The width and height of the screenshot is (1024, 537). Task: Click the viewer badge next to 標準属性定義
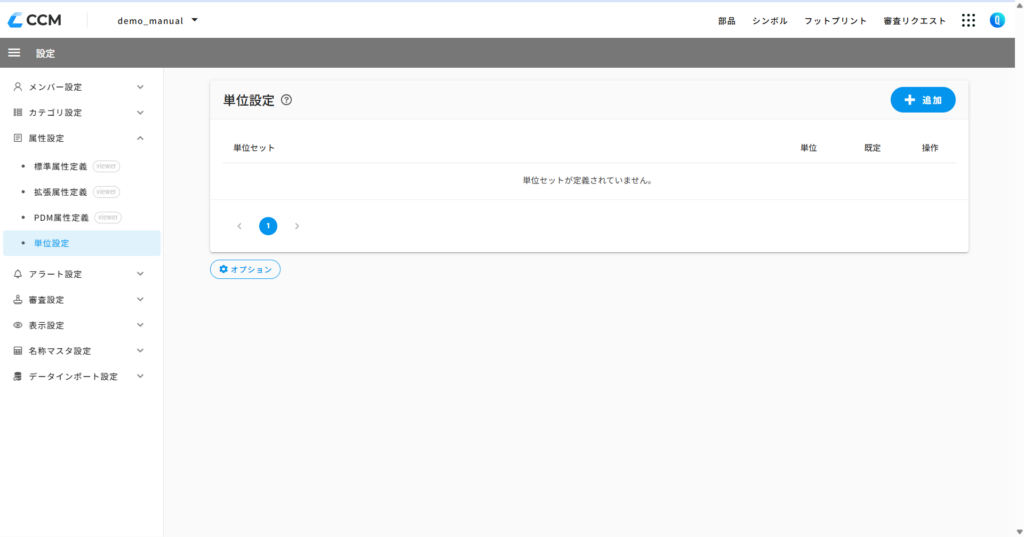pos(106,166)
